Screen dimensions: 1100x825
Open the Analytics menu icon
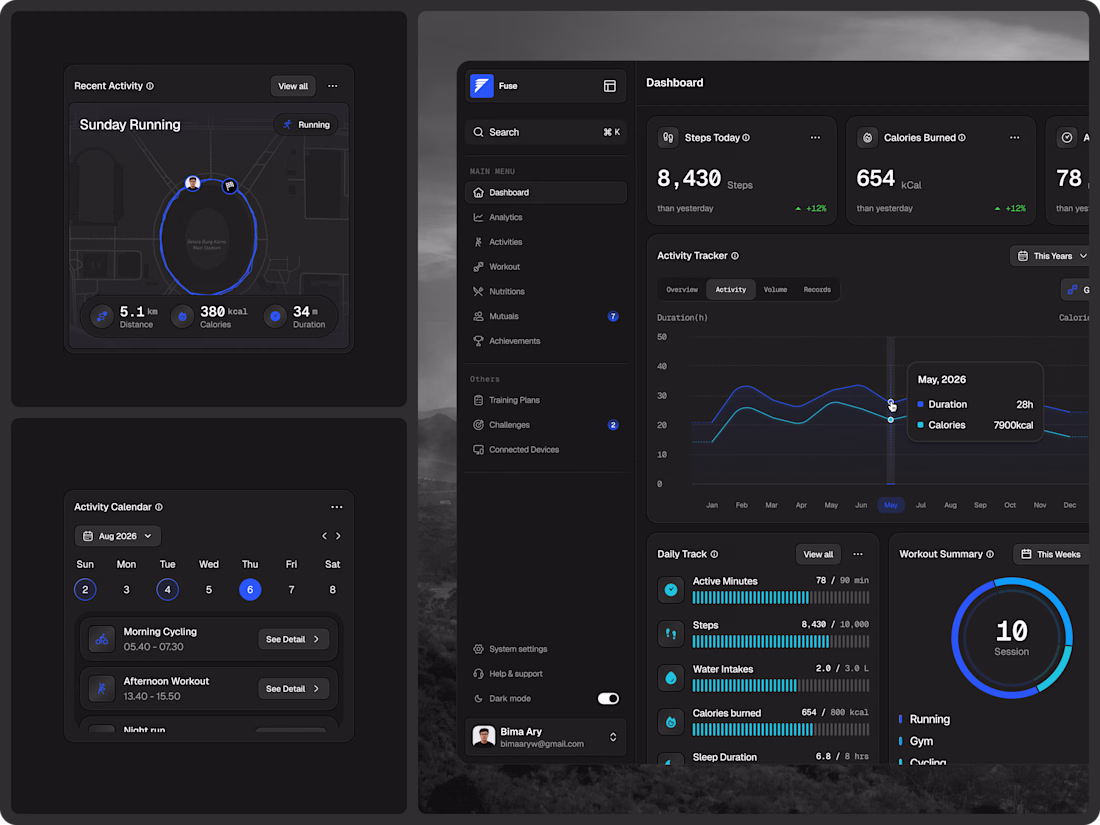(478, 217)
